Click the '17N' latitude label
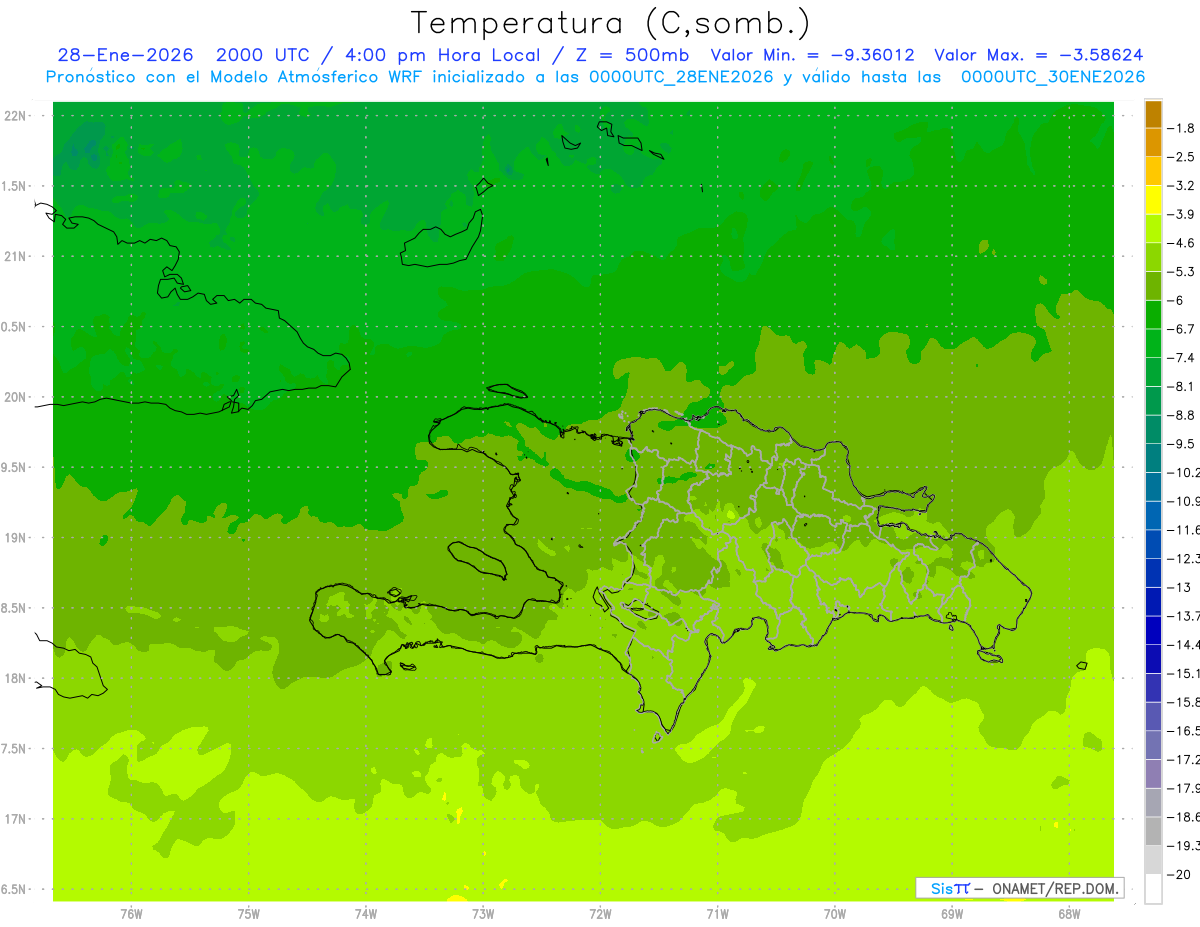This screenshot has height=927, width=1200. click(x=16, y=820)
